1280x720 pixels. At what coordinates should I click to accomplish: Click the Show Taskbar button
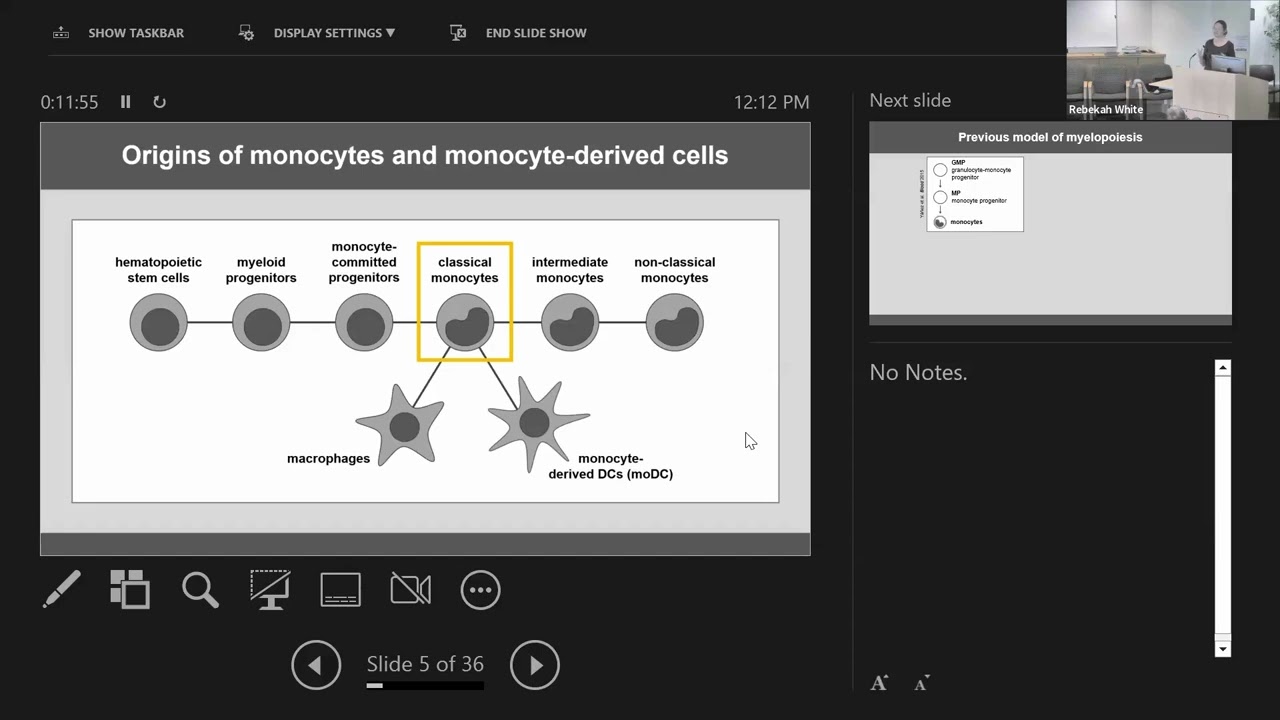118,33
